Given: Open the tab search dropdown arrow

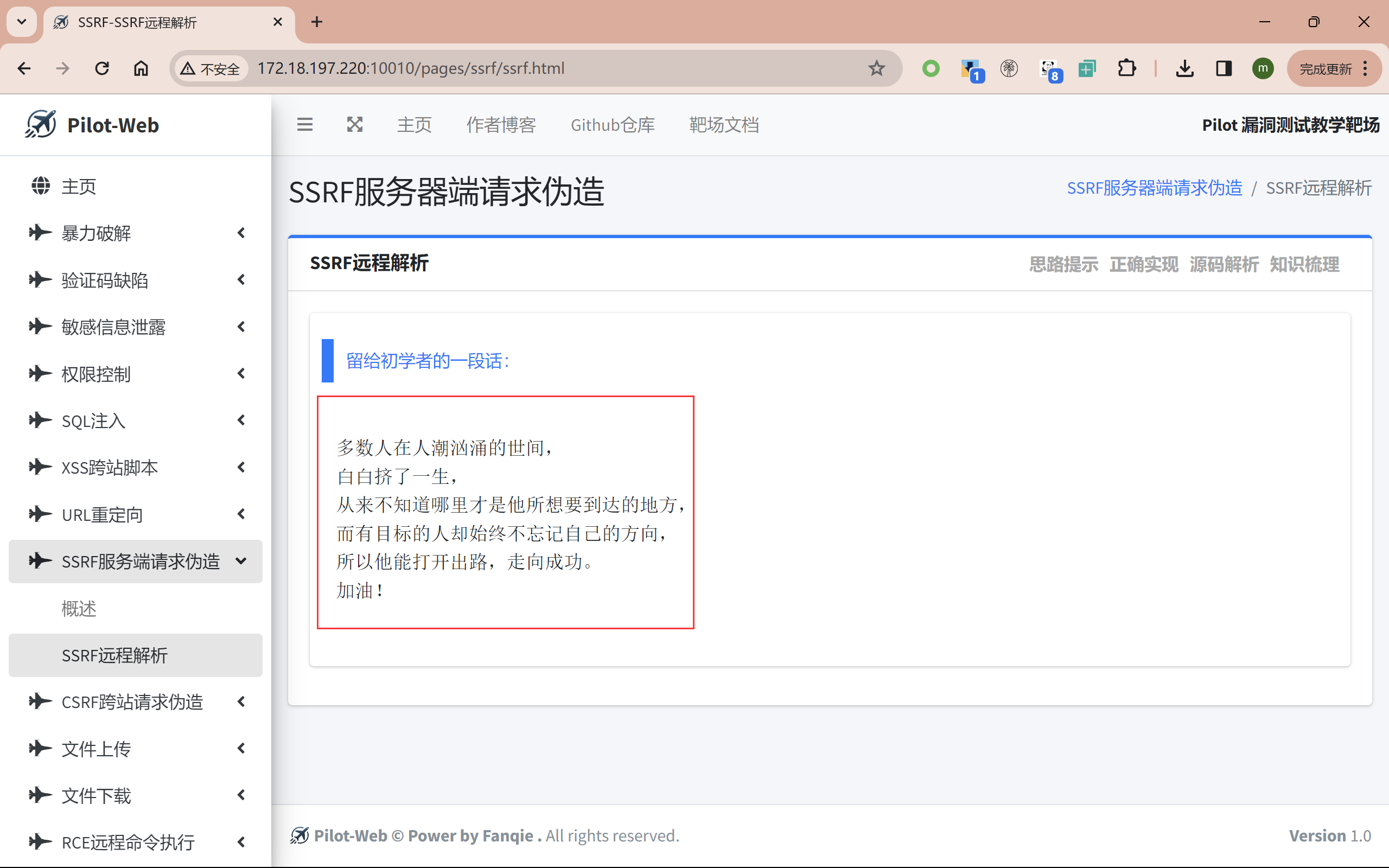Looking at the screenshot, I should (x=22, y=22).
